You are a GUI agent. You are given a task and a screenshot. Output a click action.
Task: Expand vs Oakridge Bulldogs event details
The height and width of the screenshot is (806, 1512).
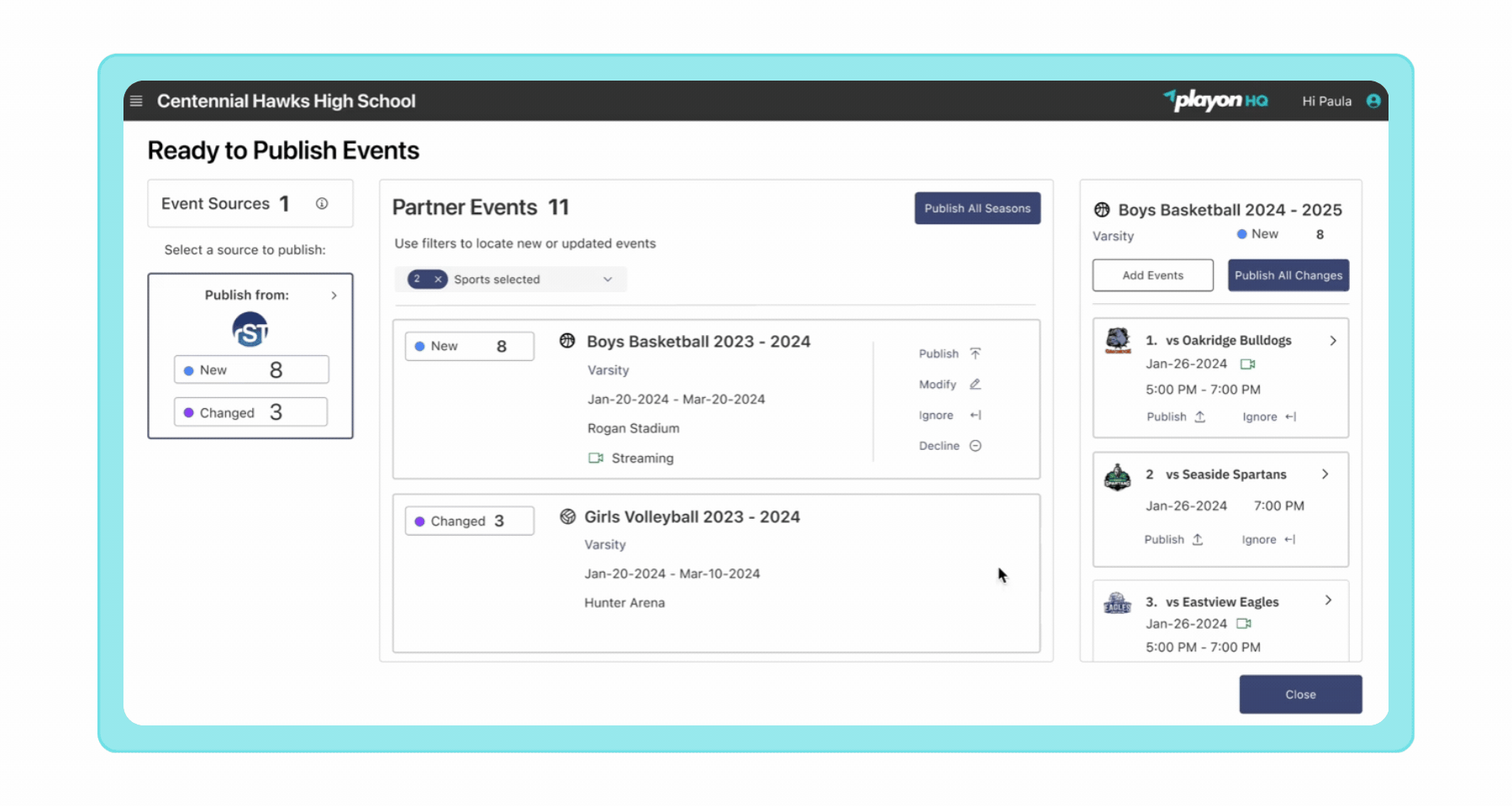point(1332,341)
